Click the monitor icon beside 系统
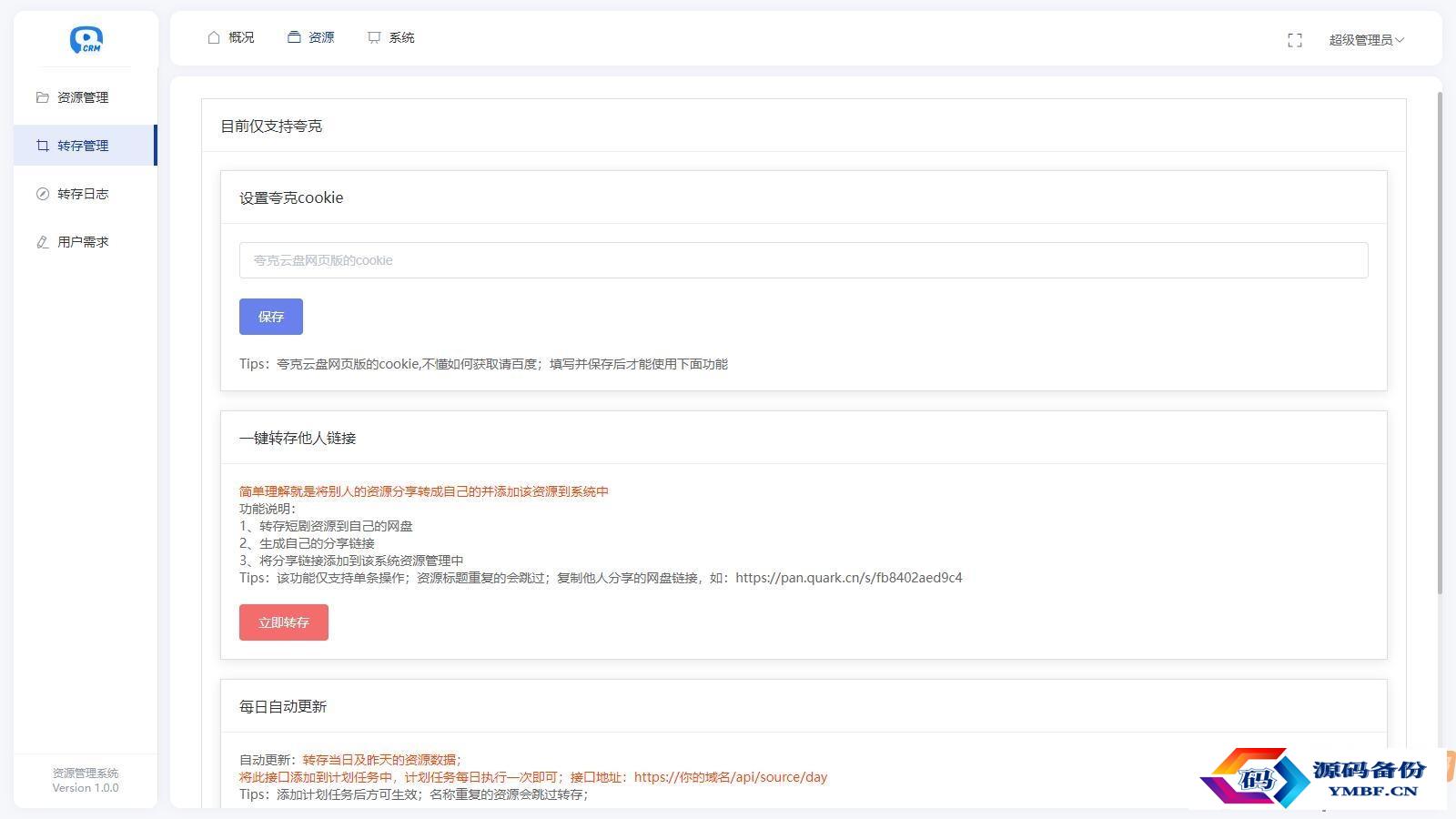The height and width of the screenshot is (819, 1456). point(374,37)
